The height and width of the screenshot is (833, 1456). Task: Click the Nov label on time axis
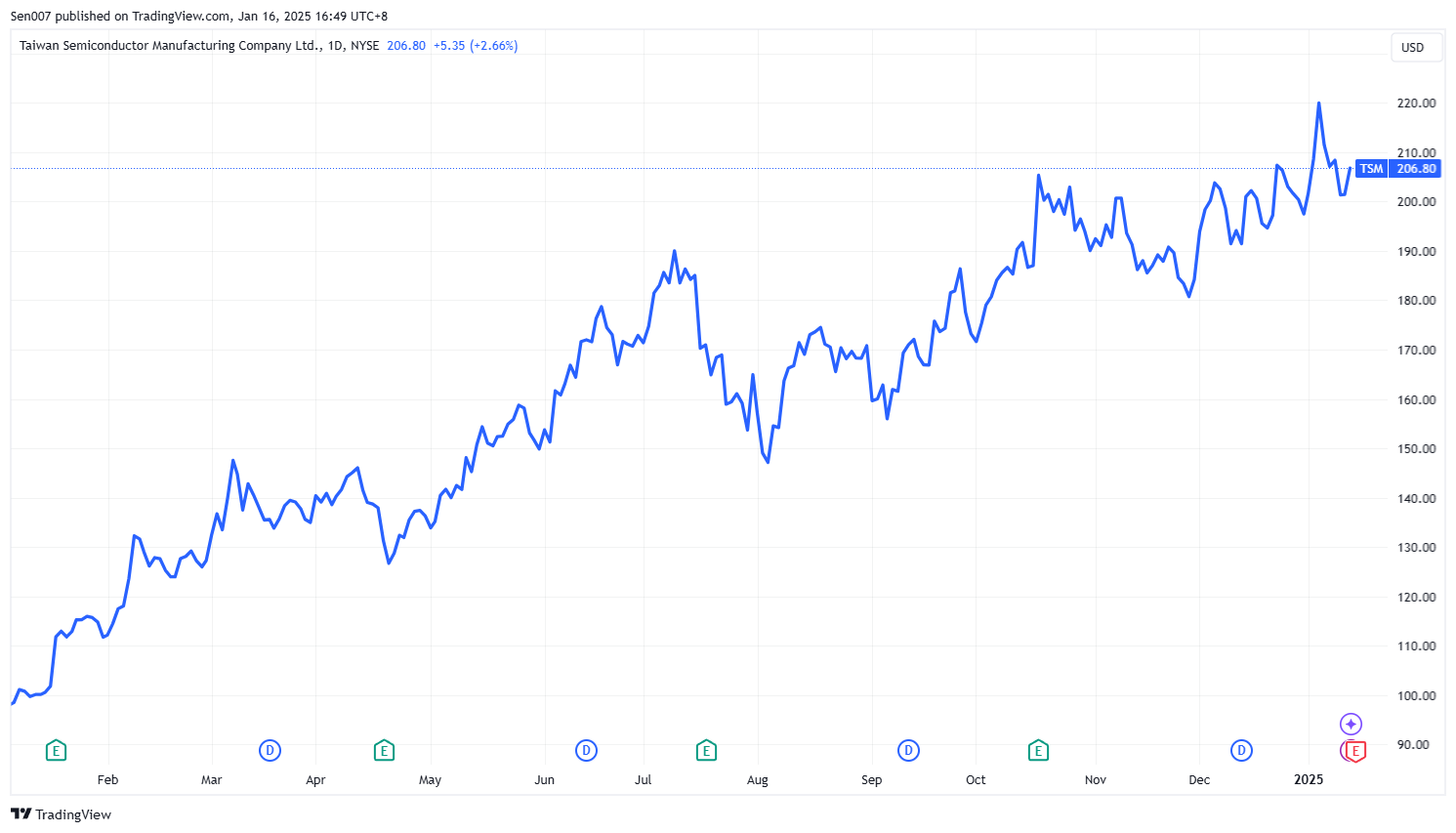[1096, 779]
